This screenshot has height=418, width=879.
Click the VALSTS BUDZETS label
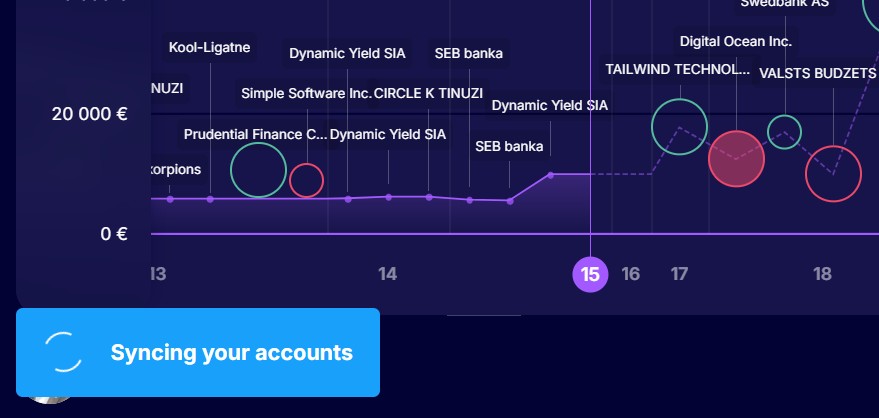[x=817, y=73]
